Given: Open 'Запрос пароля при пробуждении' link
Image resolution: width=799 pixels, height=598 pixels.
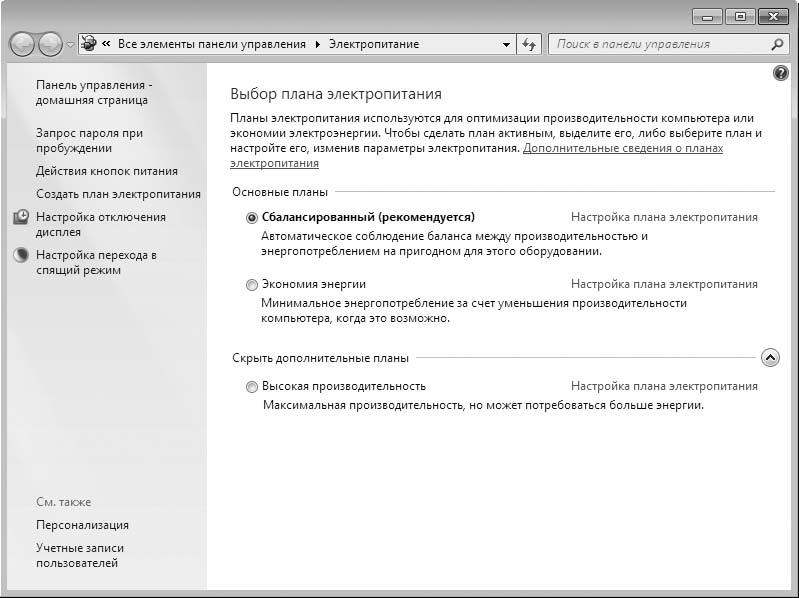Looking at the screenshot, I should click(x=89, y=140).
